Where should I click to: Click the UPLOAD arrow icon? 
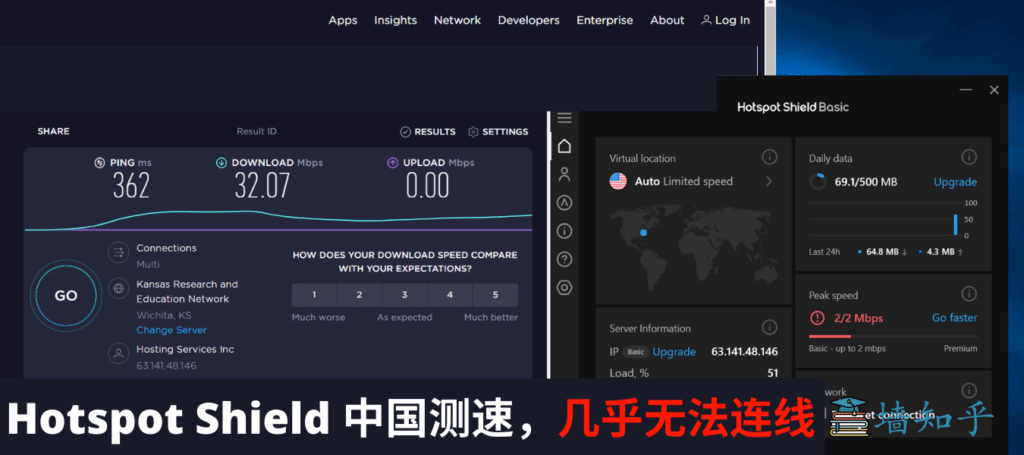click(x=392, y=163)
